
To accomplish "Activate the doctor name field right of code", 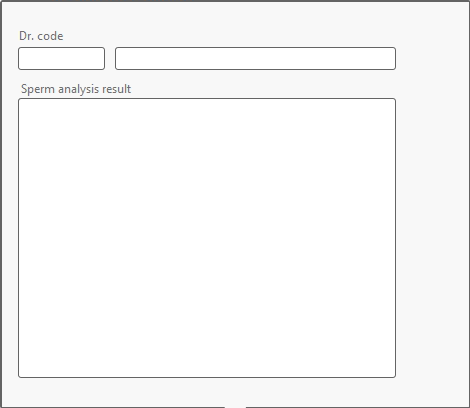I will (255, 58).
